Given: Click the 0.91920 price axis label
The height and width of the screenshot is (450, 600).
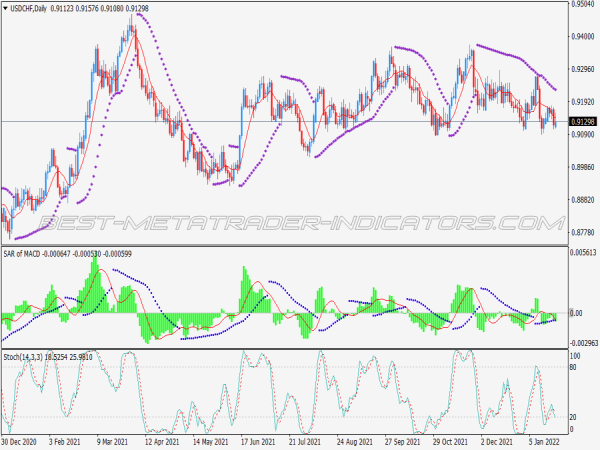Looking at the screenshot, I should coord(583,102).
